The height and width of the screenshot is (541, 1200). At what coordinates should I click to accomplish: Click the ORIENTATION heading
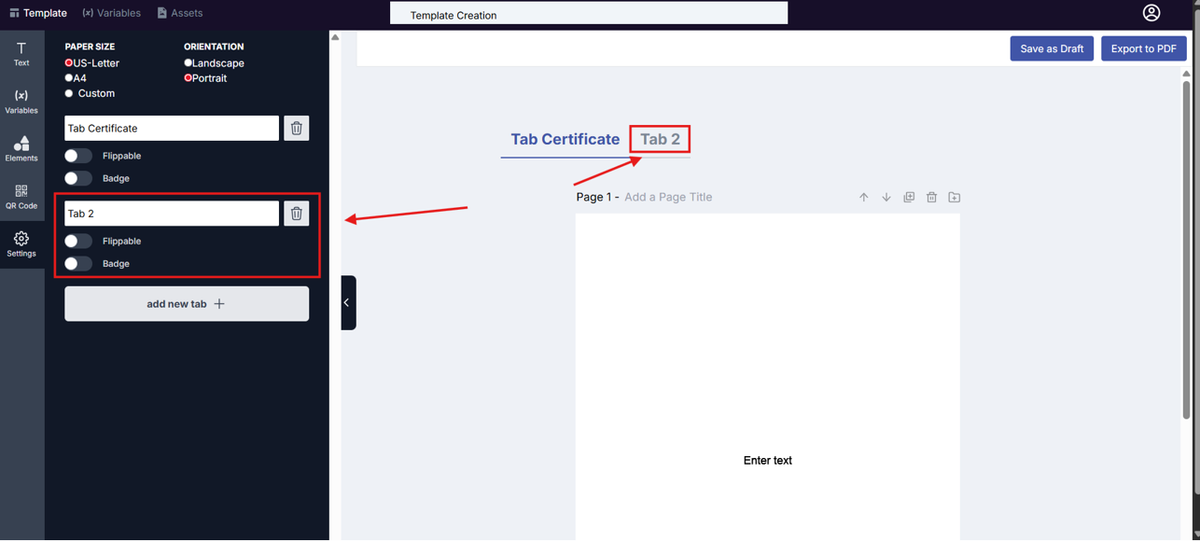[x=214, y=46]
